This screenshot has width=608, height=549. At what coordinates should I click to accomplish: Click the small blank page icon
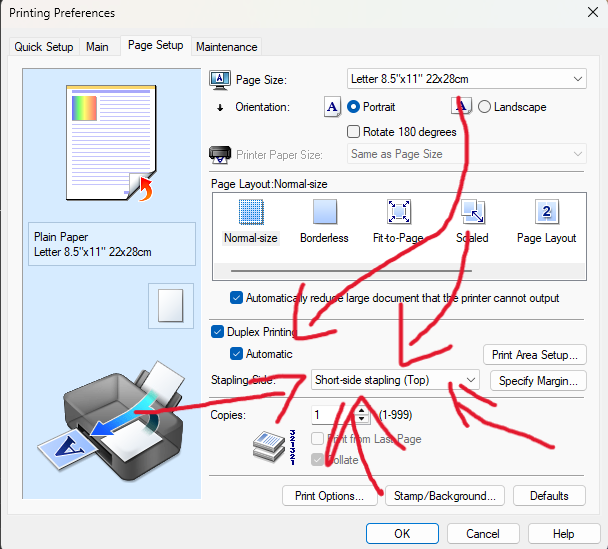[x=167, y=303]
